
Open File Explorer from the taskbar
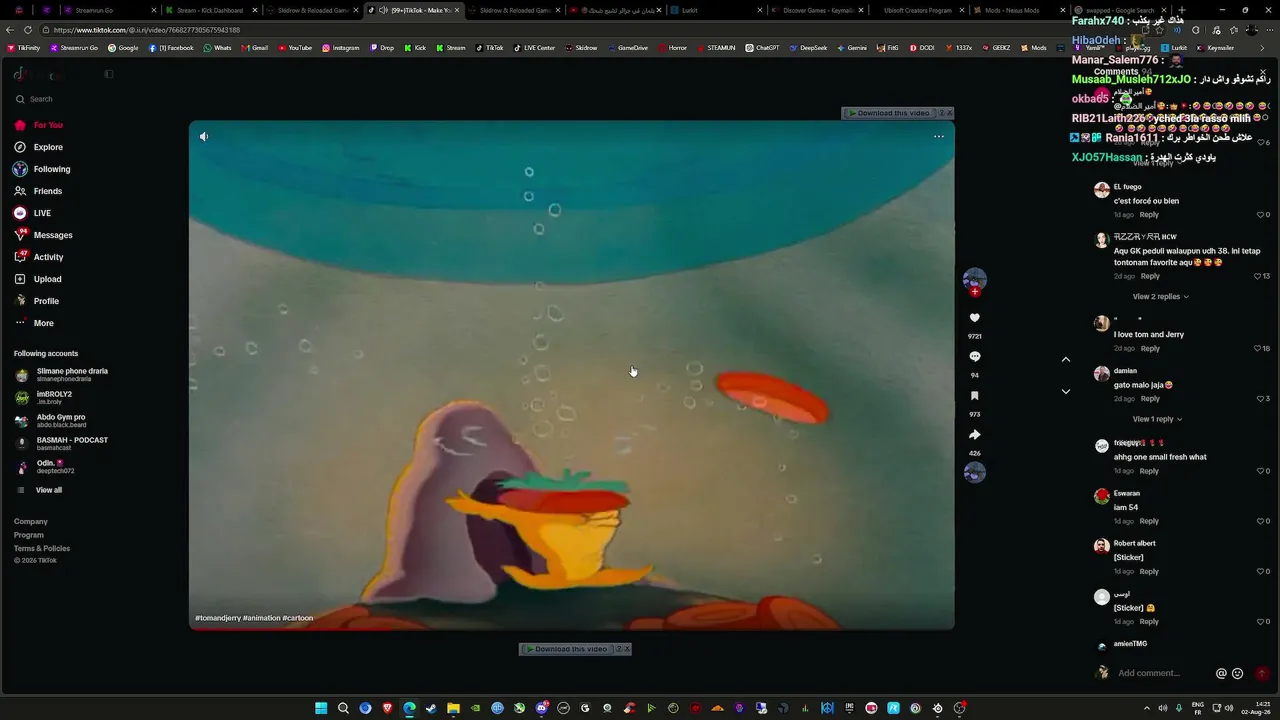453,708
